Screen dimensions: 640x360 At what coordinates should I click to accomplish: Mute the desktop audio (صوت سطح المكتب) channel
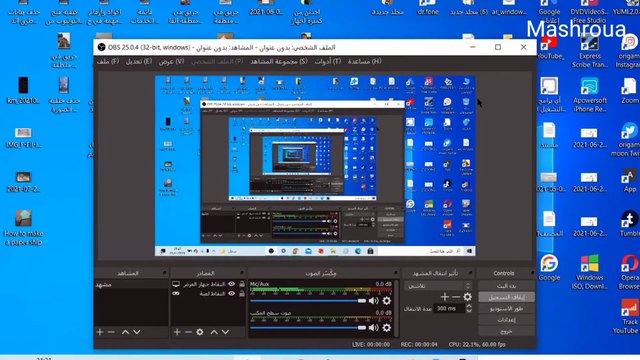point(373,327)
